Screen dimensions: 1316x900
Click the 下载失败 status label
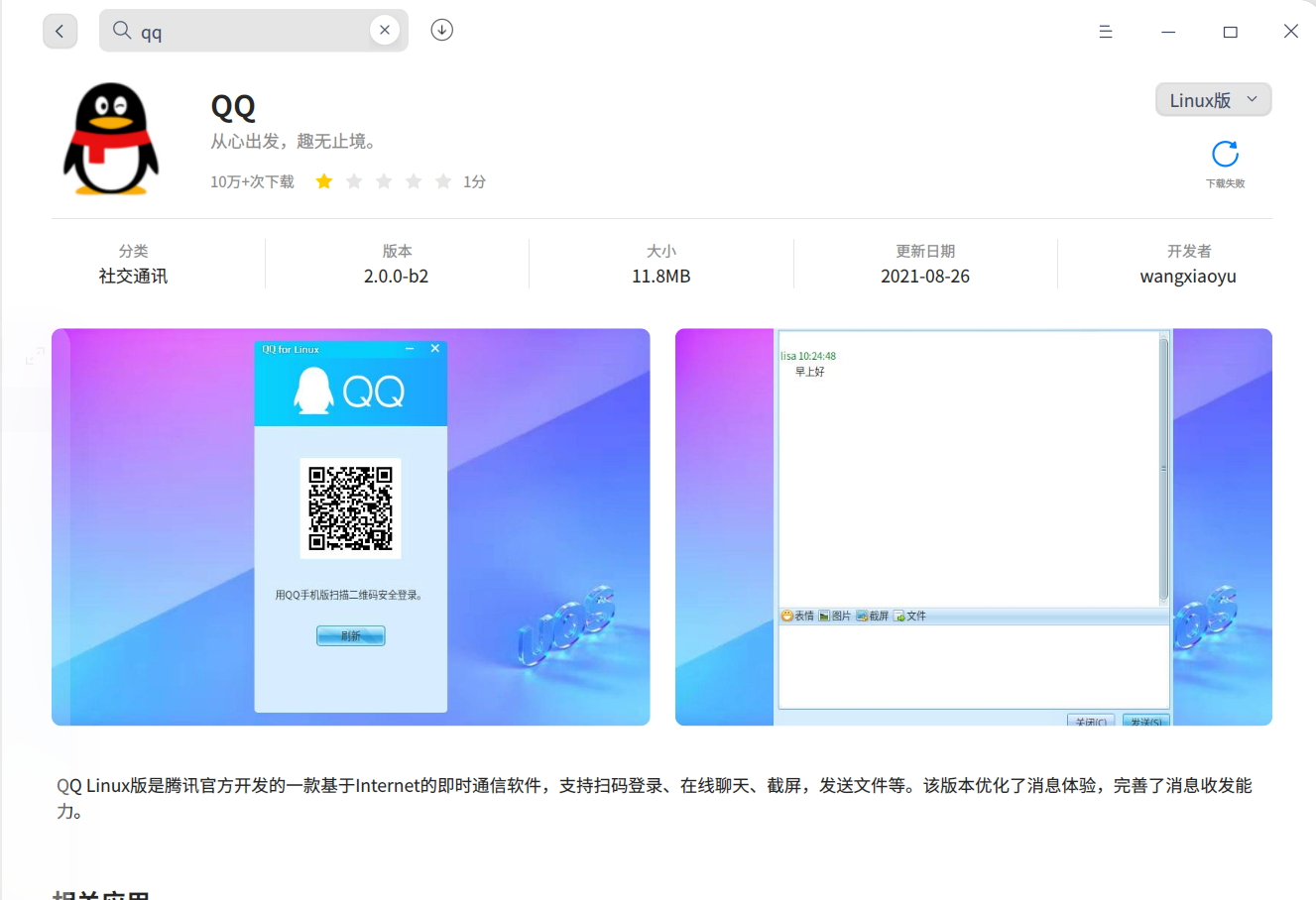click(1226, 183)
